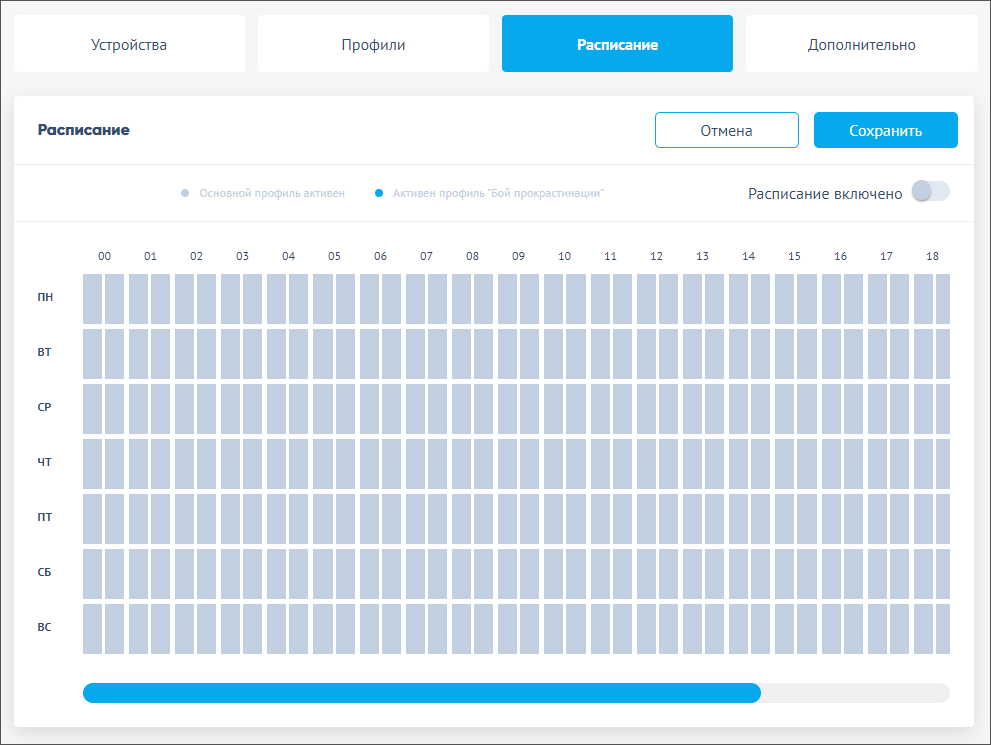Click the blue Бой прокрастинации legend dot
This screenshot has height=745, width=991.
click(x=378, y=193)
